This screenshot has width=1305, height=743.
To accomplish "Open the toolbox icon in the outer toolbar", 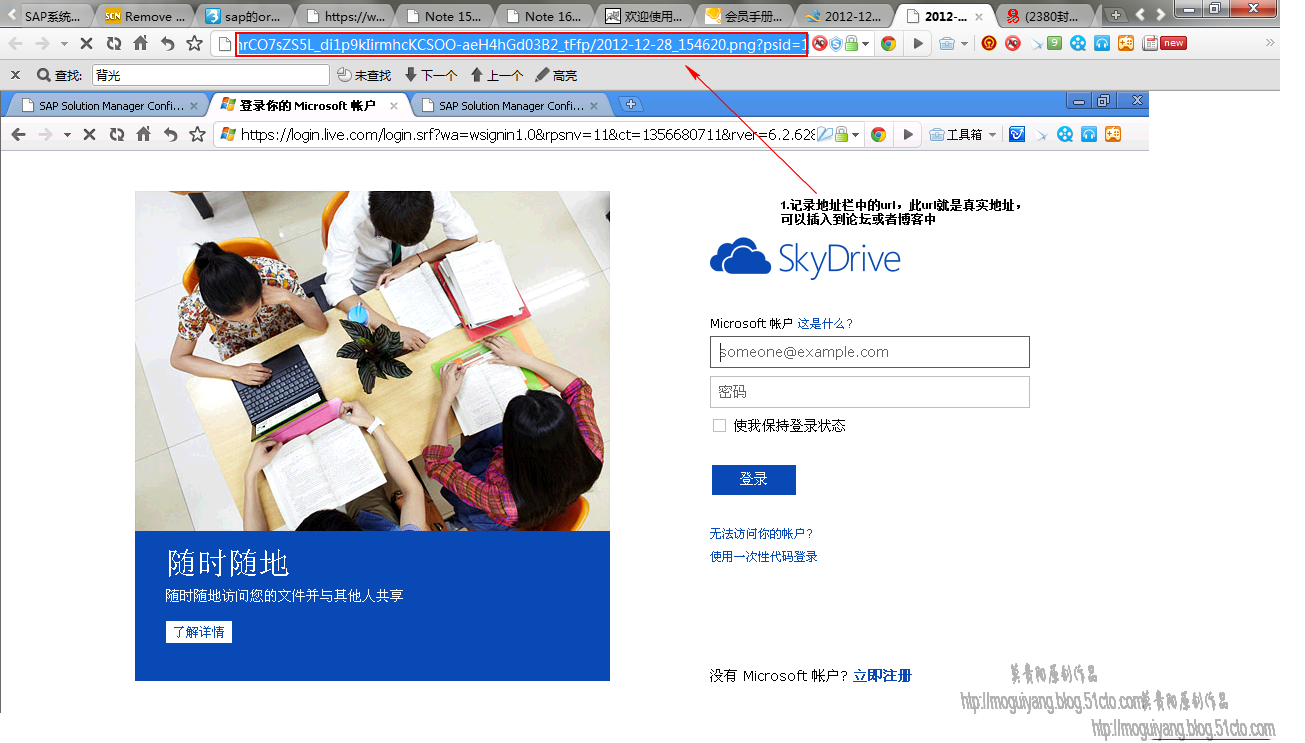I will [947, 44].
